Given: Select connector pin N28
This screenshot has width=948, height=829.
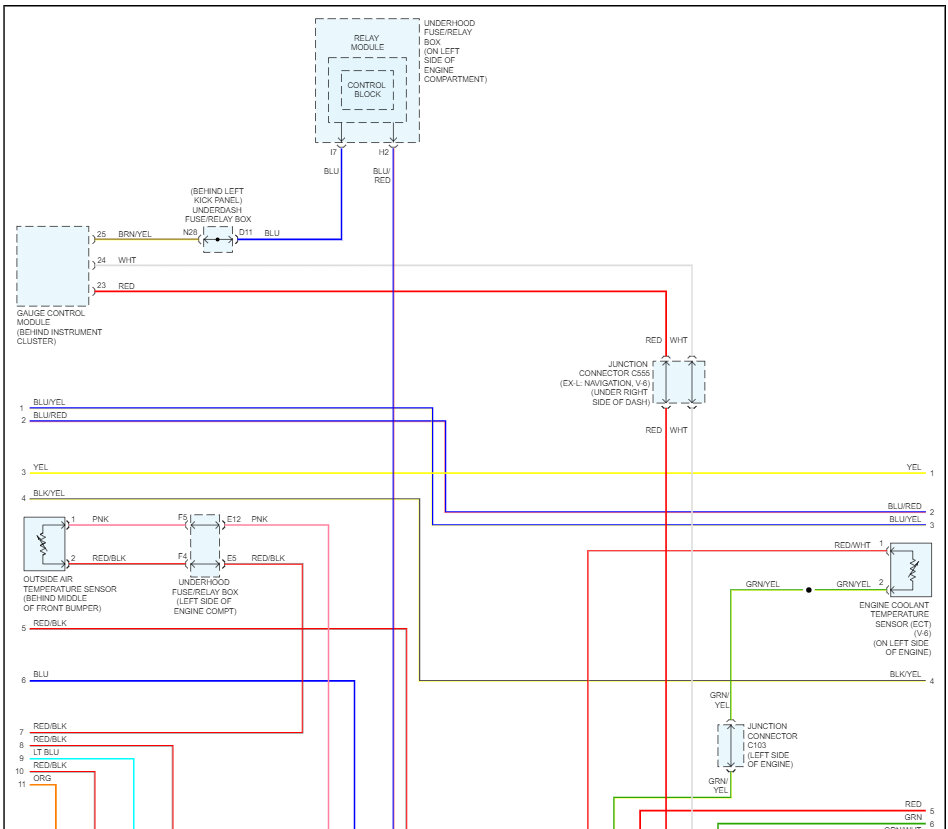Looking at the screenshot, I should [x=190, y=232].
